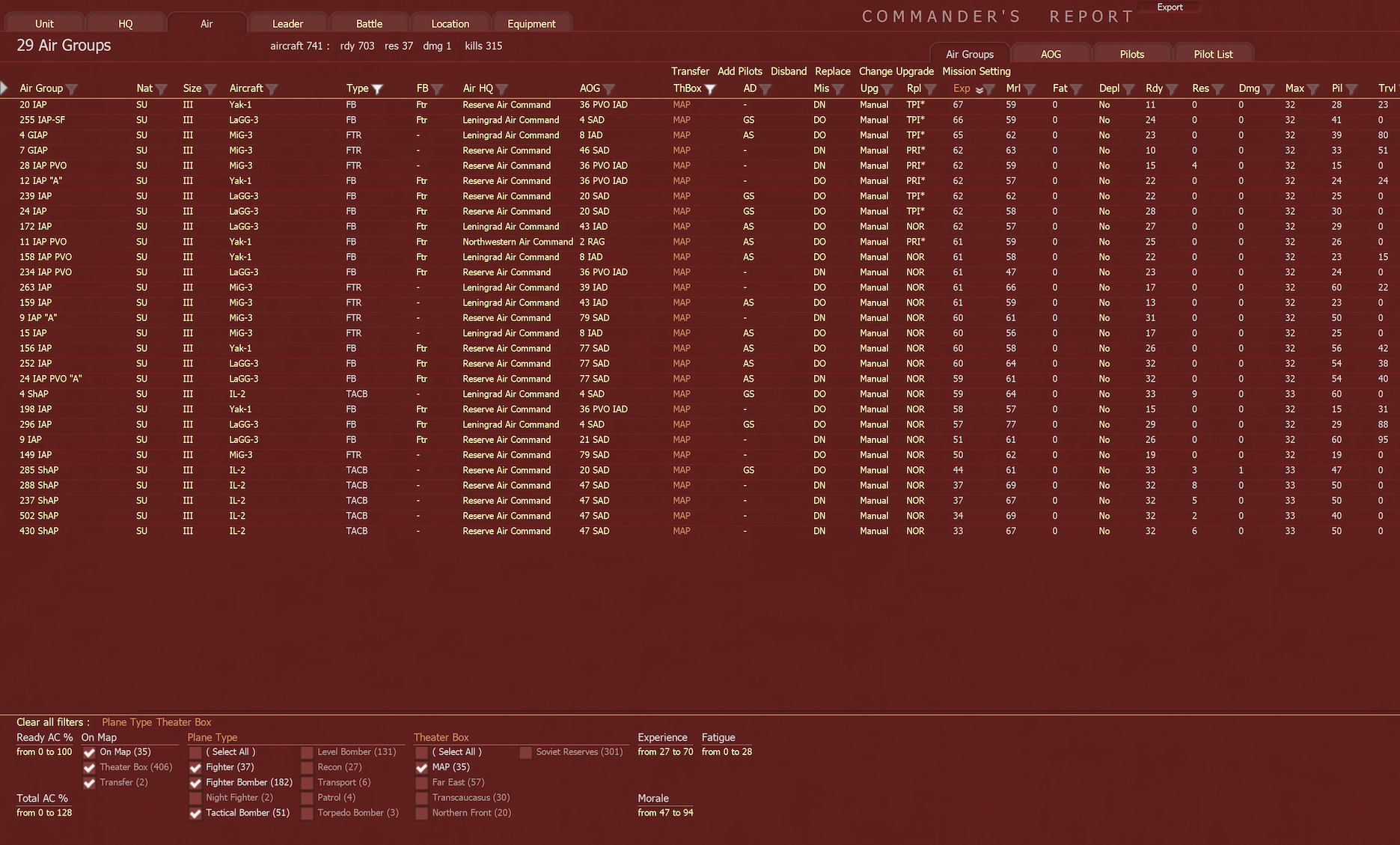Switch to the Unit tab
Screen dimensions: 1400x845
tap(44, 23)
